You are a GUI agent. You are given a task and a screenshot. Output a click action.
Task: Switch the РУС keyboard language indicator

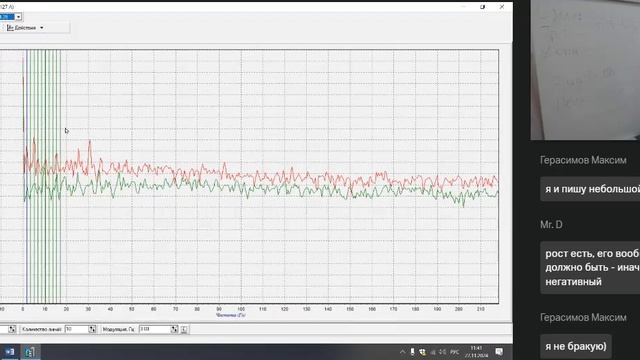coord(454,352)
